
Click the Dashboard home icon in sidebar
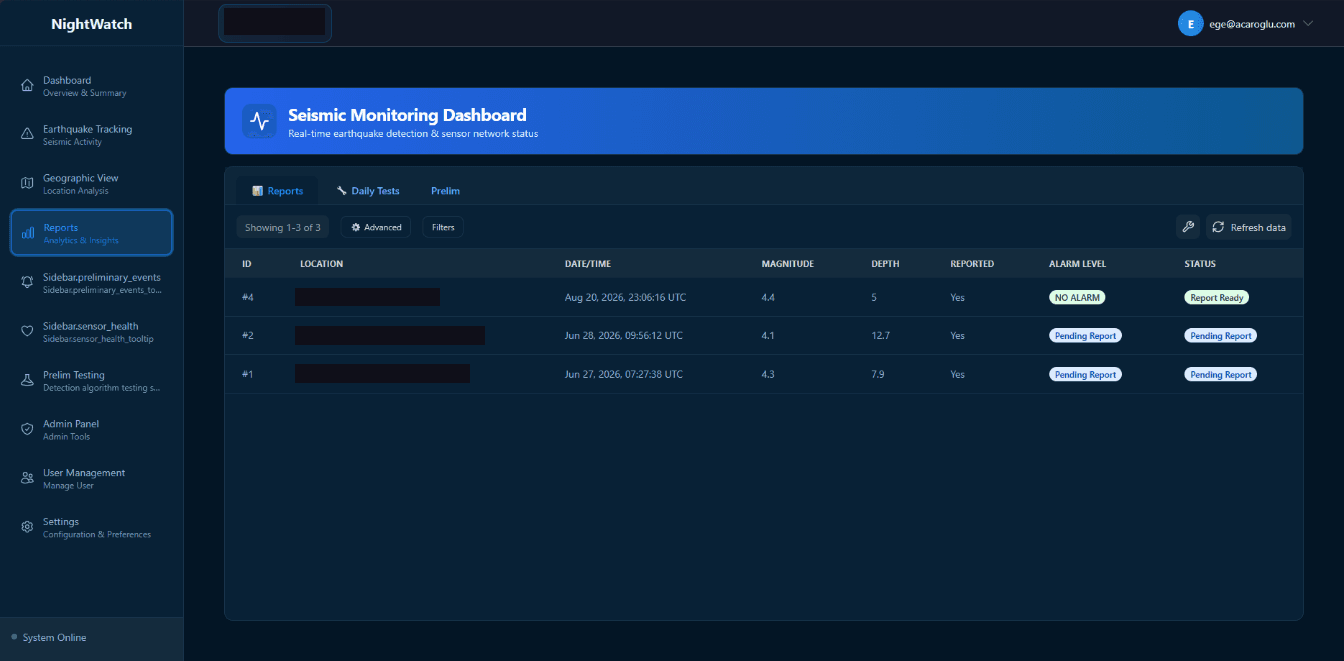pos(27,86)
